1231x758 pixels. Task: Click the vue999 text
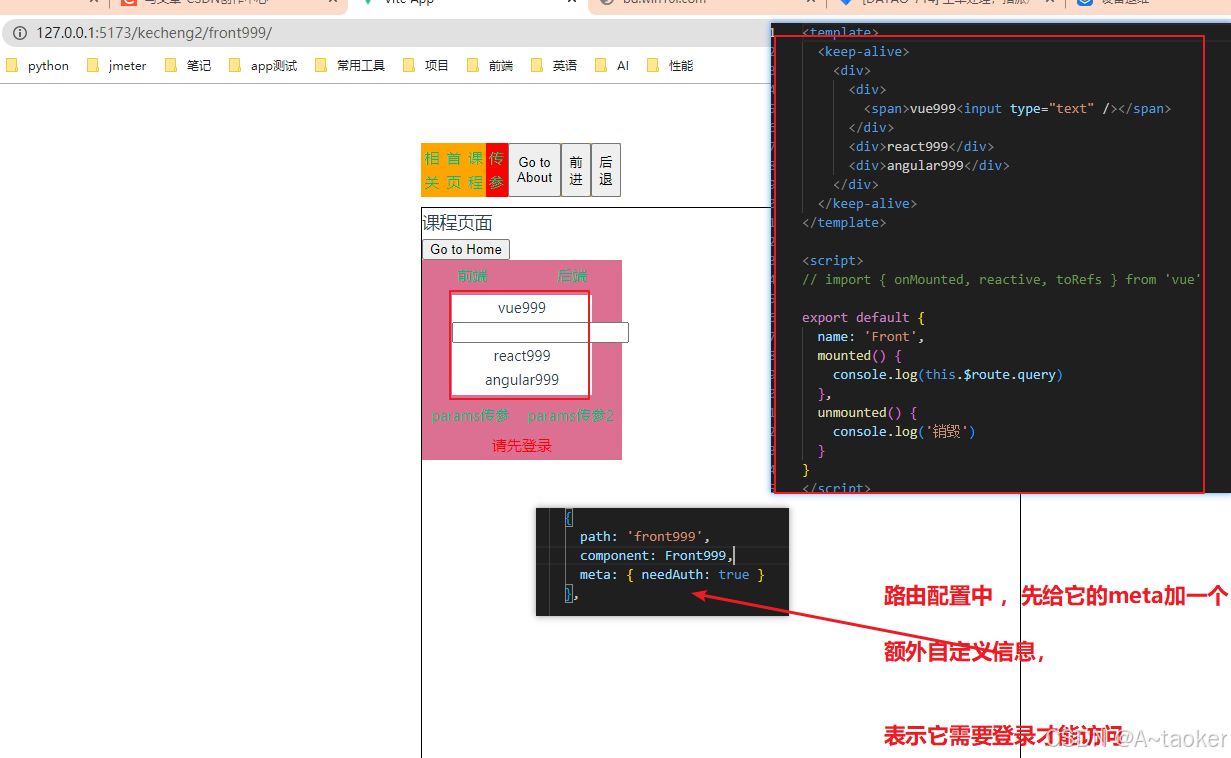click(x=522, y=307)
